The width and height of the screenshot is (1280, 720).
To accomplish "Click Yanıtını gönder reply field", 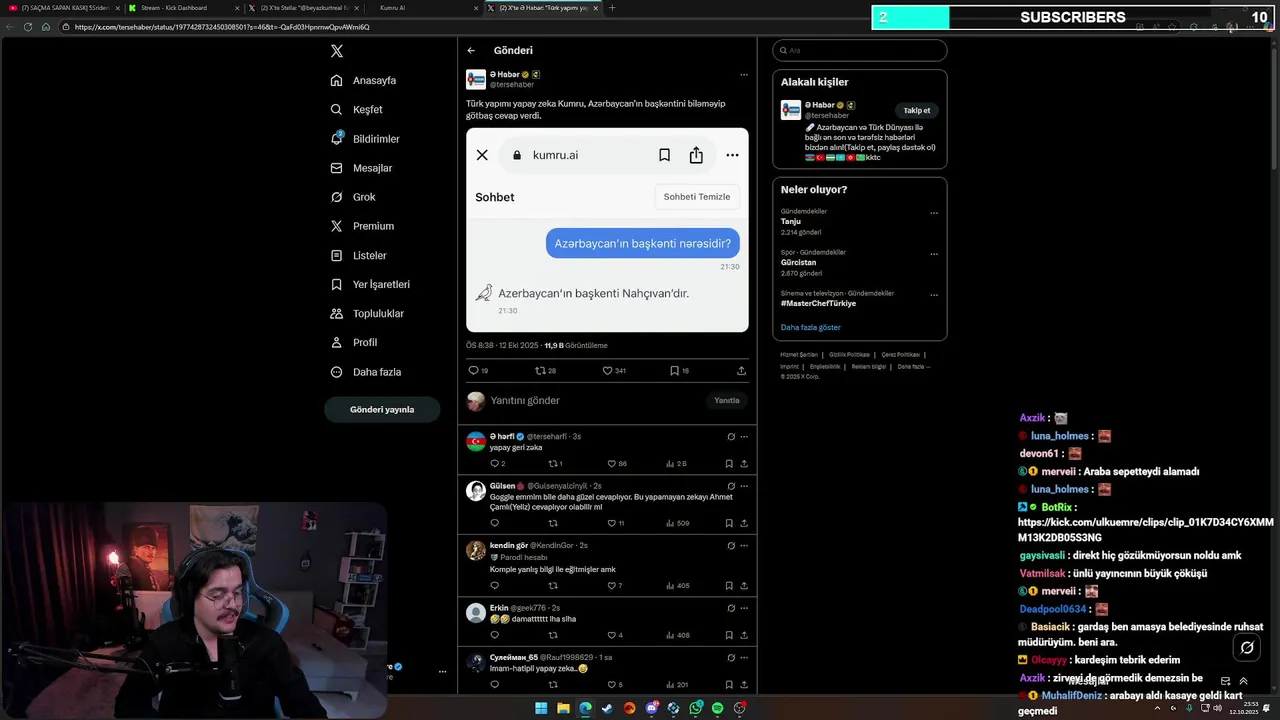I will [x=595, y=400].
